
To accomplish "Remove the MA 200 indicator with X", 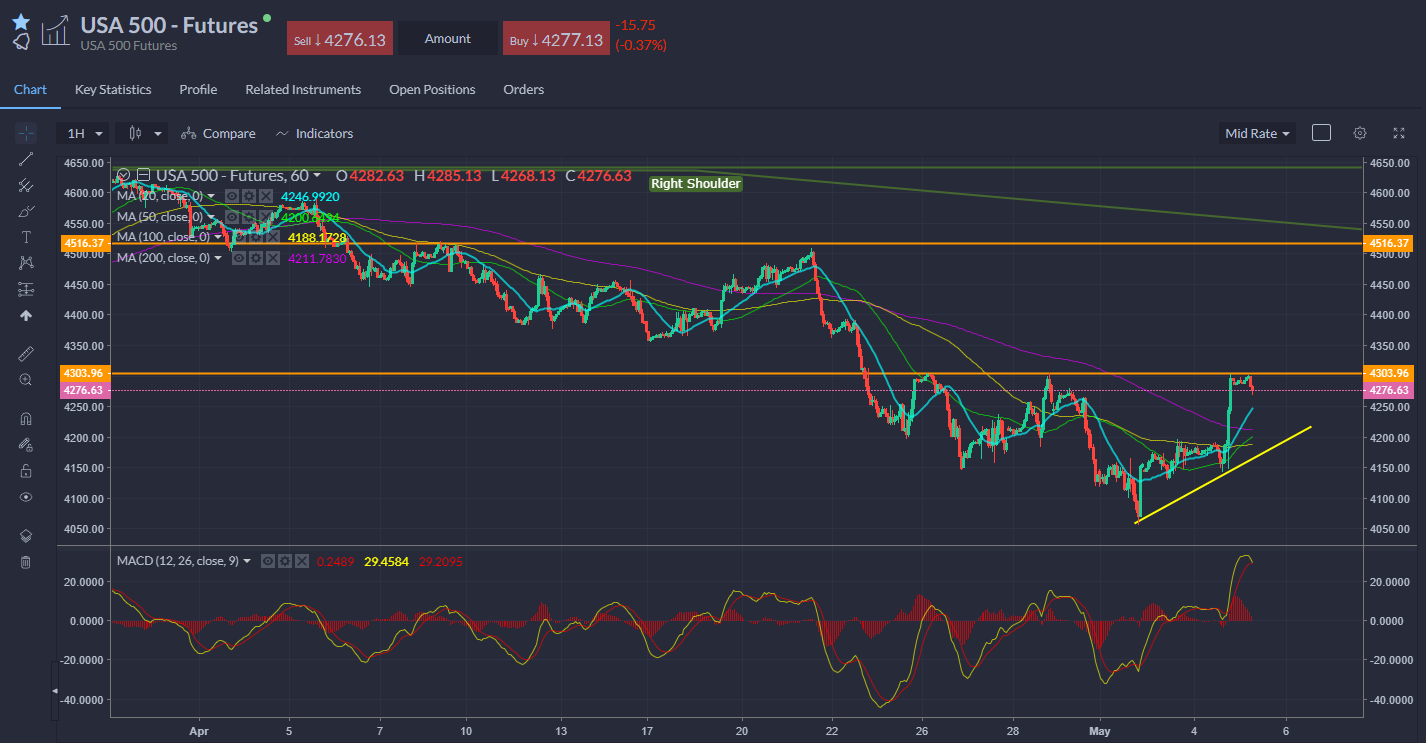I will [x=273, y=258].
